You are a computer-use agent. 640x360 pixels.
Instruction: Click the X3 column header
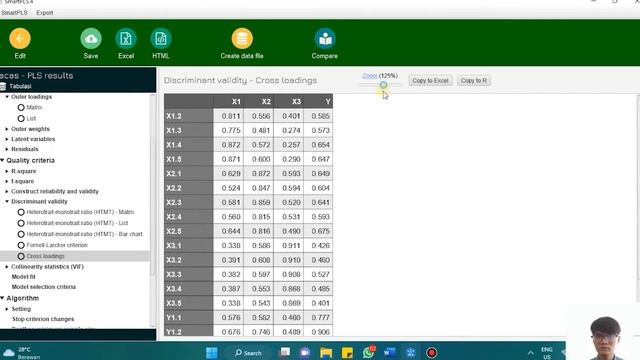[x=289, y=101]
